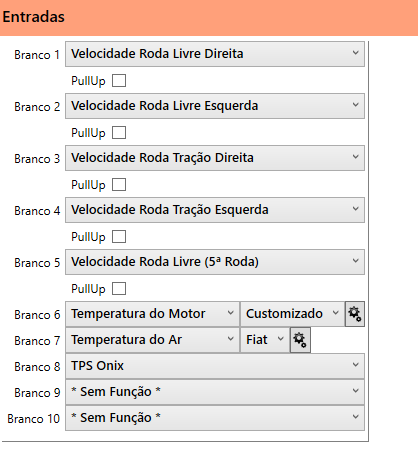Open the Customizado sensor type dropdown
Screen dimensions: 418x452
click(292, 314)
